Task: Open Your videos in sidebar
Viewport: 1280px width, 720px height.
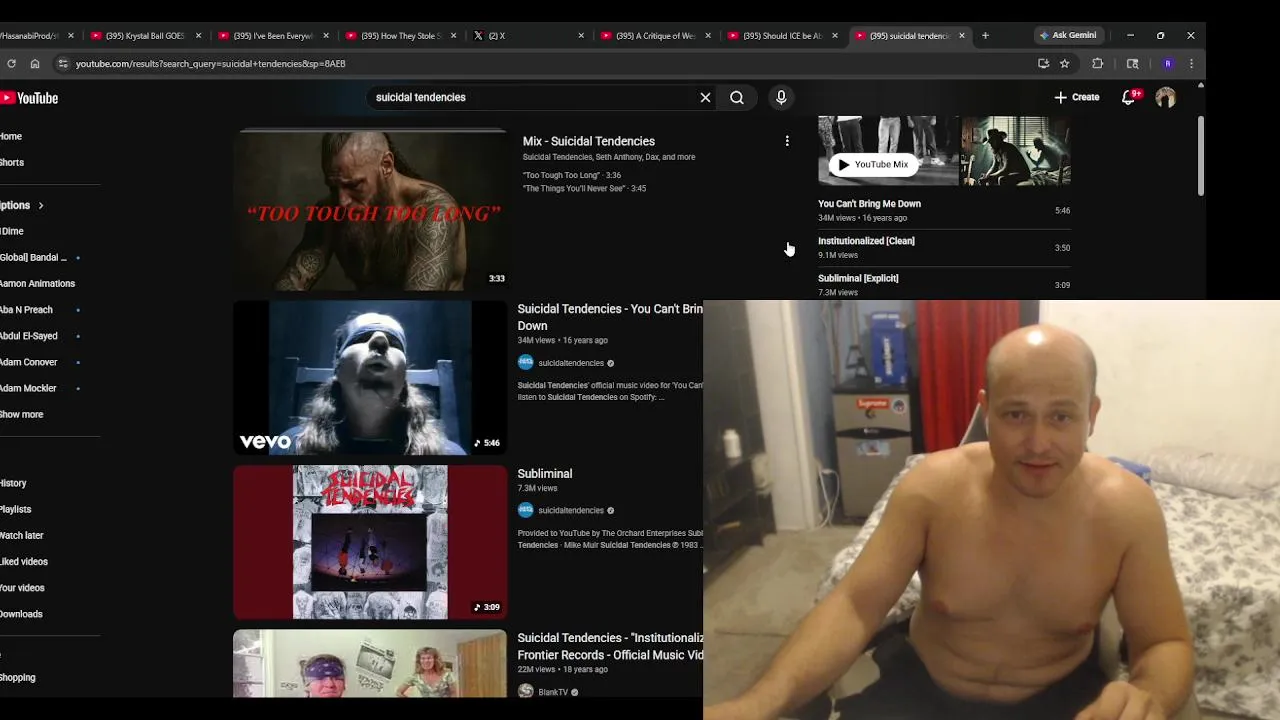Action: [x=22, y=588]
